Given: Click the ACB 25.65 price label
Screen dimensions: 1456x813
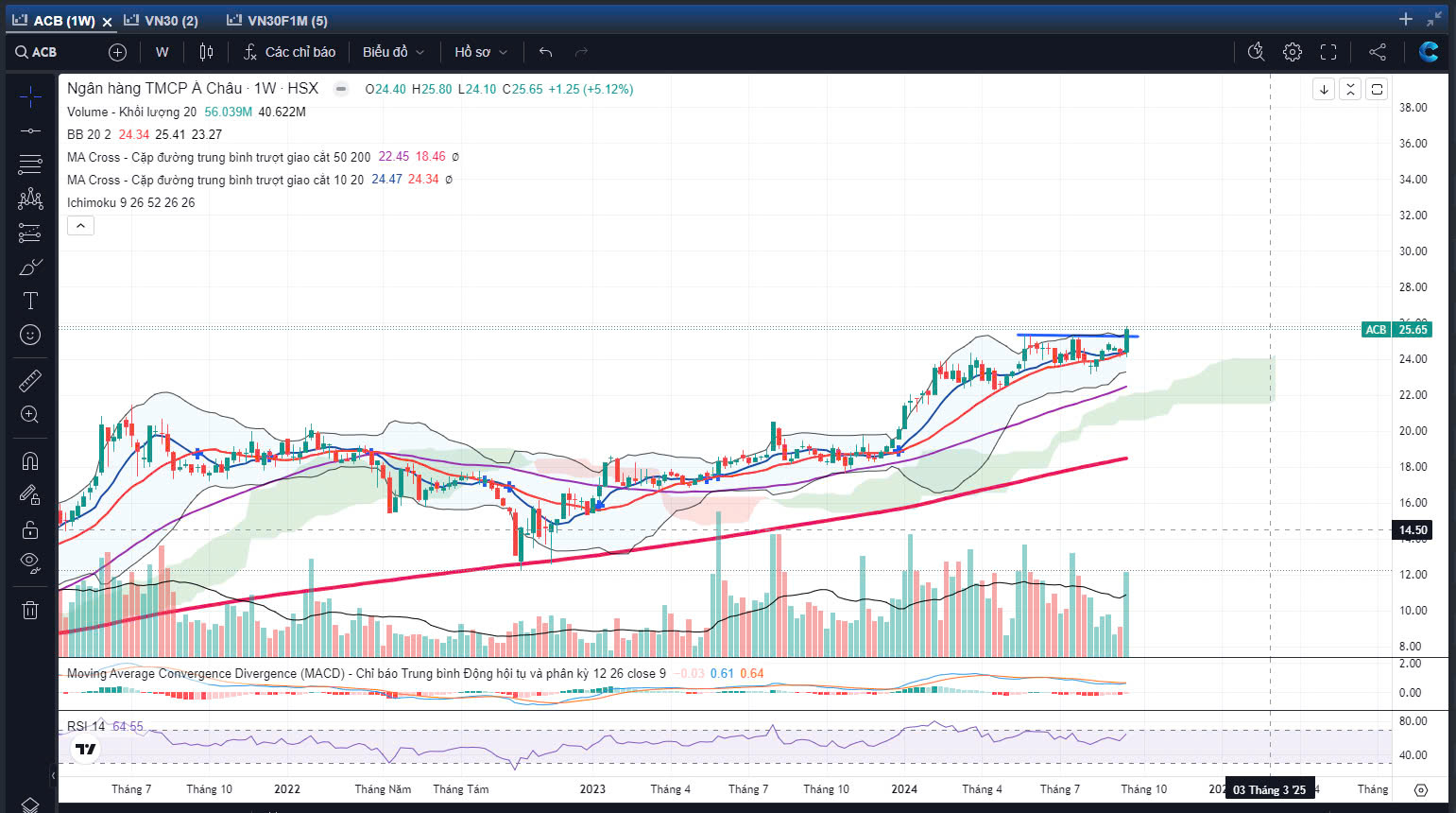Looking at the screenshot, I should click(x=1397, y=329).
